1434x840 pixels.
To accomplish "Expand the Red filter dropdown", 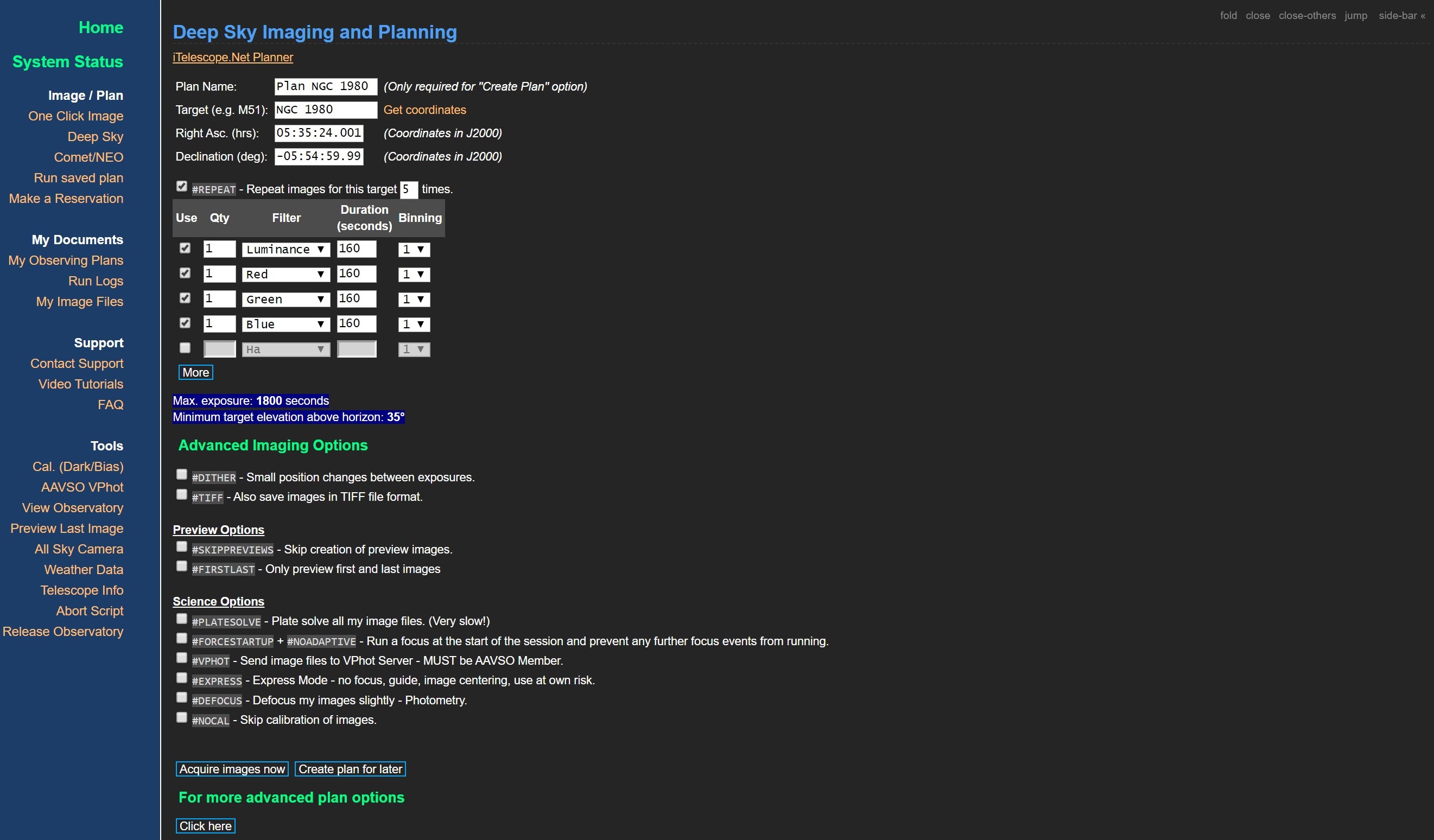I will [285, 274].
